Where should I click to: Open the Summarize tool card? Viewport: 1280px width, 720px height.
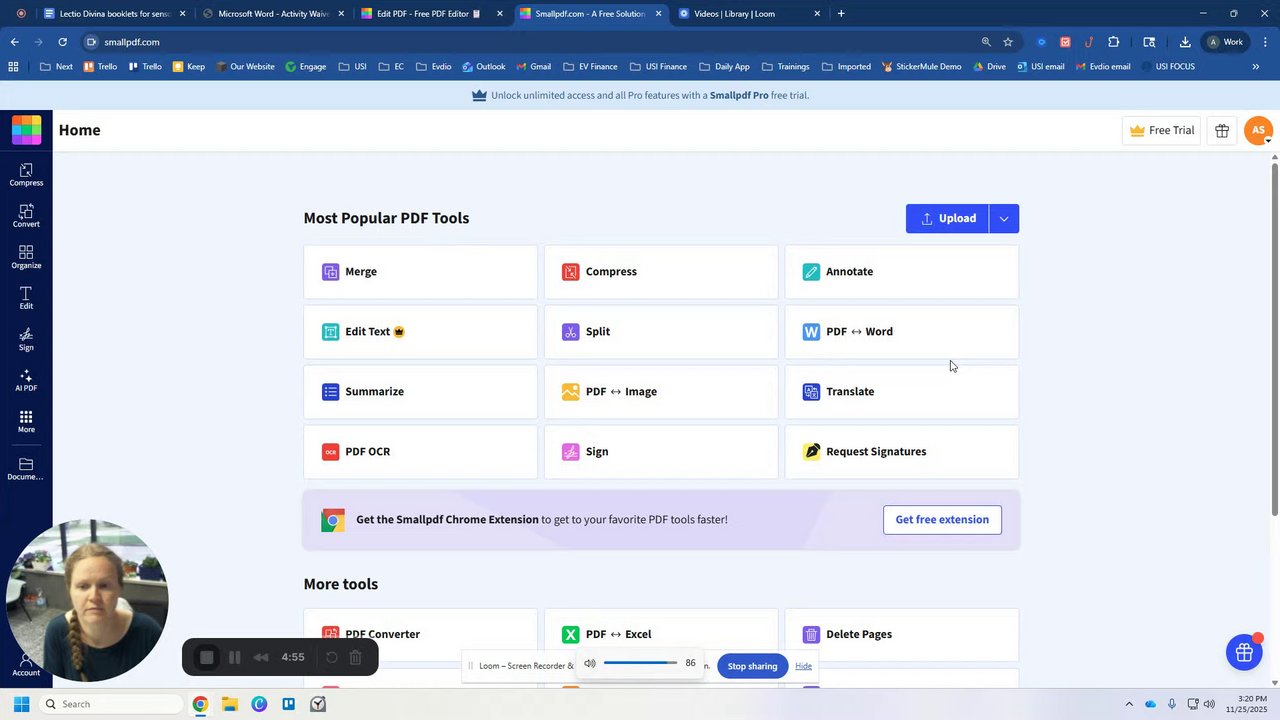pyautogui.click(x=420, y=392)
